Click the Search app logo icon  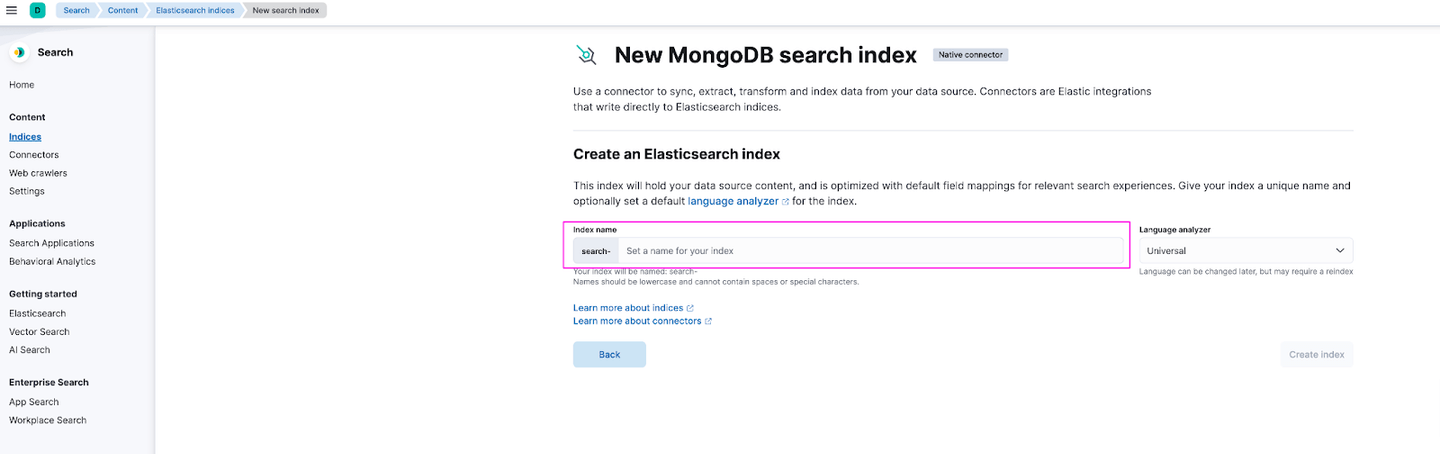tap(19, 52)
